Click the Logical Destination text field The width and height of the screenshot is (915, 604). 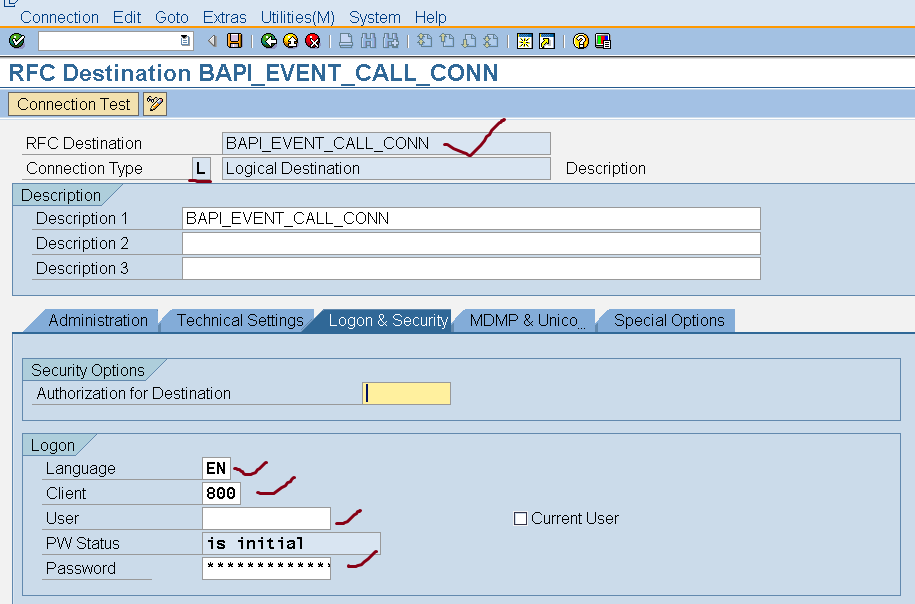pos(386,168)
